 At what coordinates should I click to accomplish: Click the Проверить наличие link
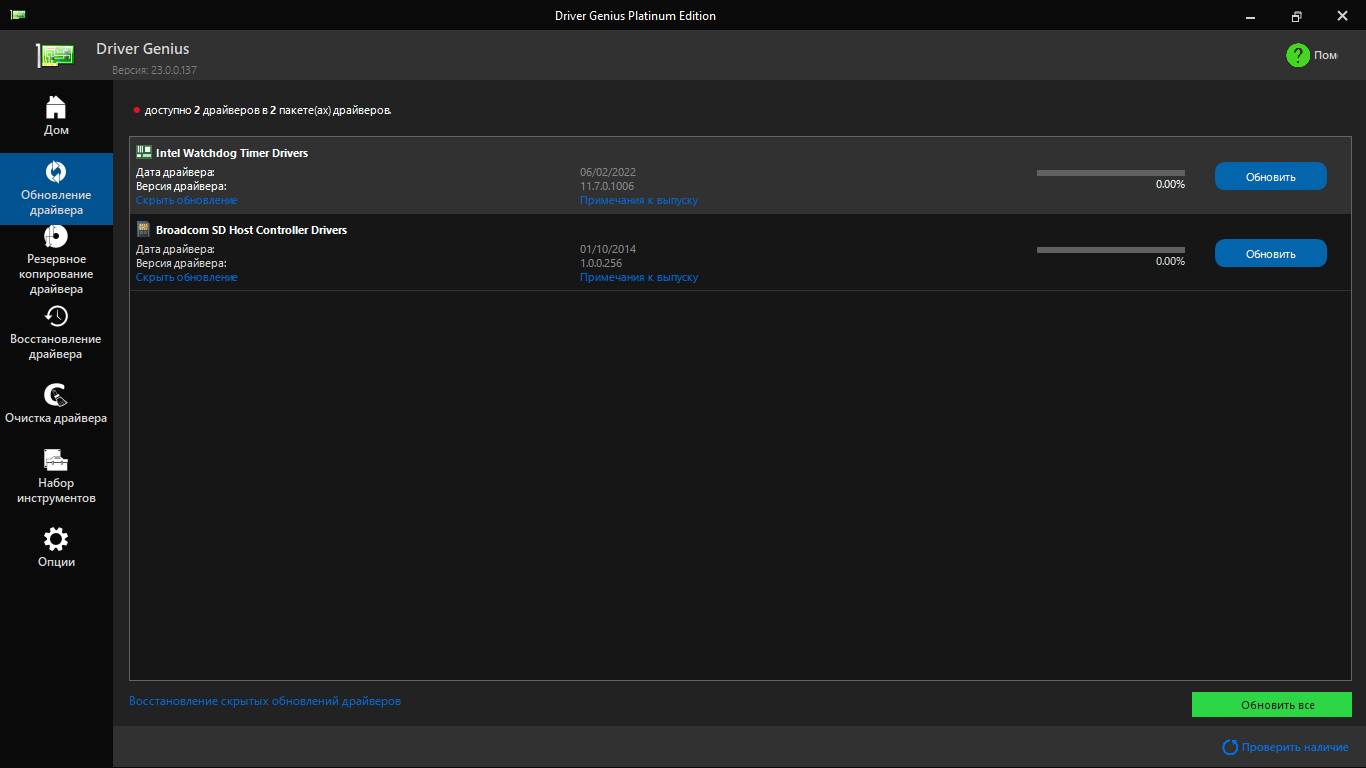click(x=1295, y=747)
